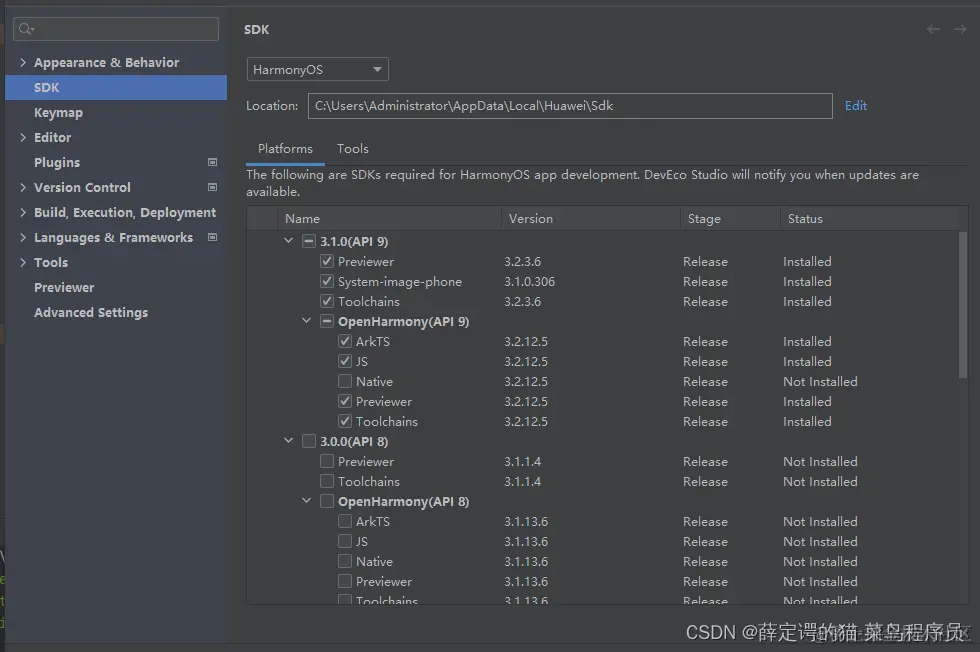
Task: Select SDK in the settings sidebar
Action: click(x=116, y=88)
